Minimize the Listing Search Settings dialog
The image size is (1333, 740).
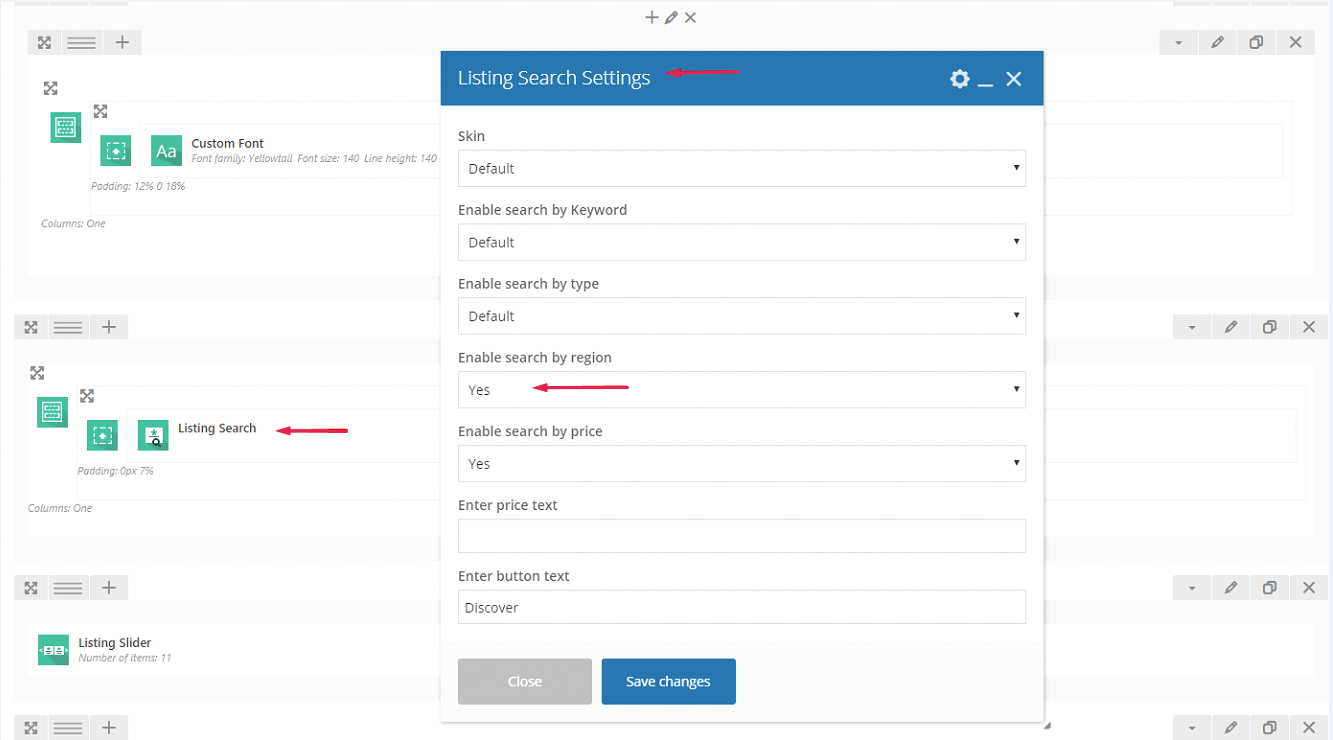click(985, 80)
